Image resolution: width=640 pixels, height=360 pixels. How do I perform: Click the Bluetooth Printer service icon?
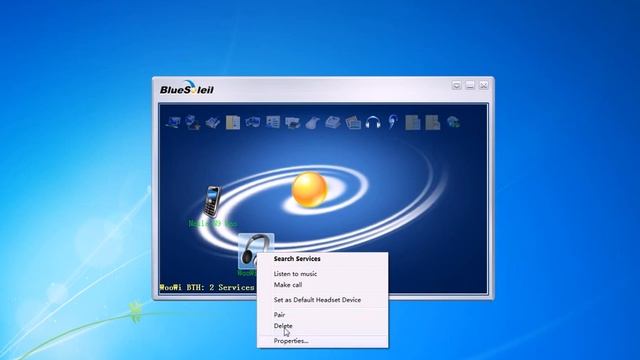pos(293,122)
